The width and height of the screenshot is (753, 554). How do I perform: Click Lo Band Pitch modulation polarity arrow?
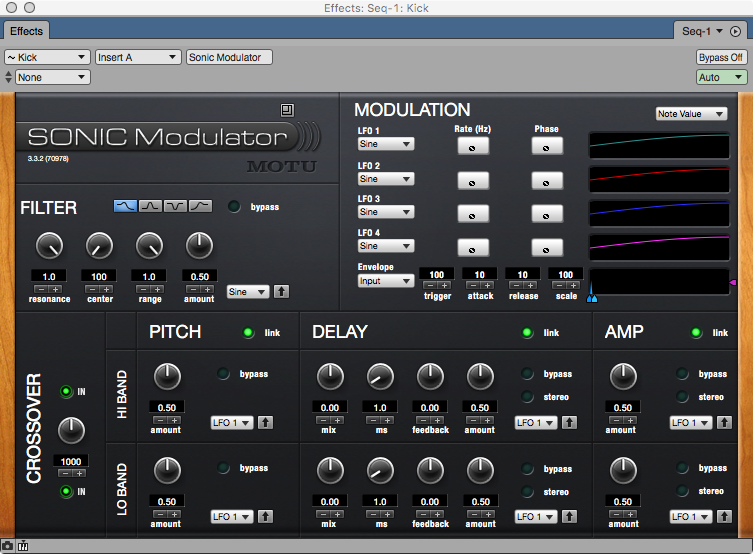(x=265, y=517)
